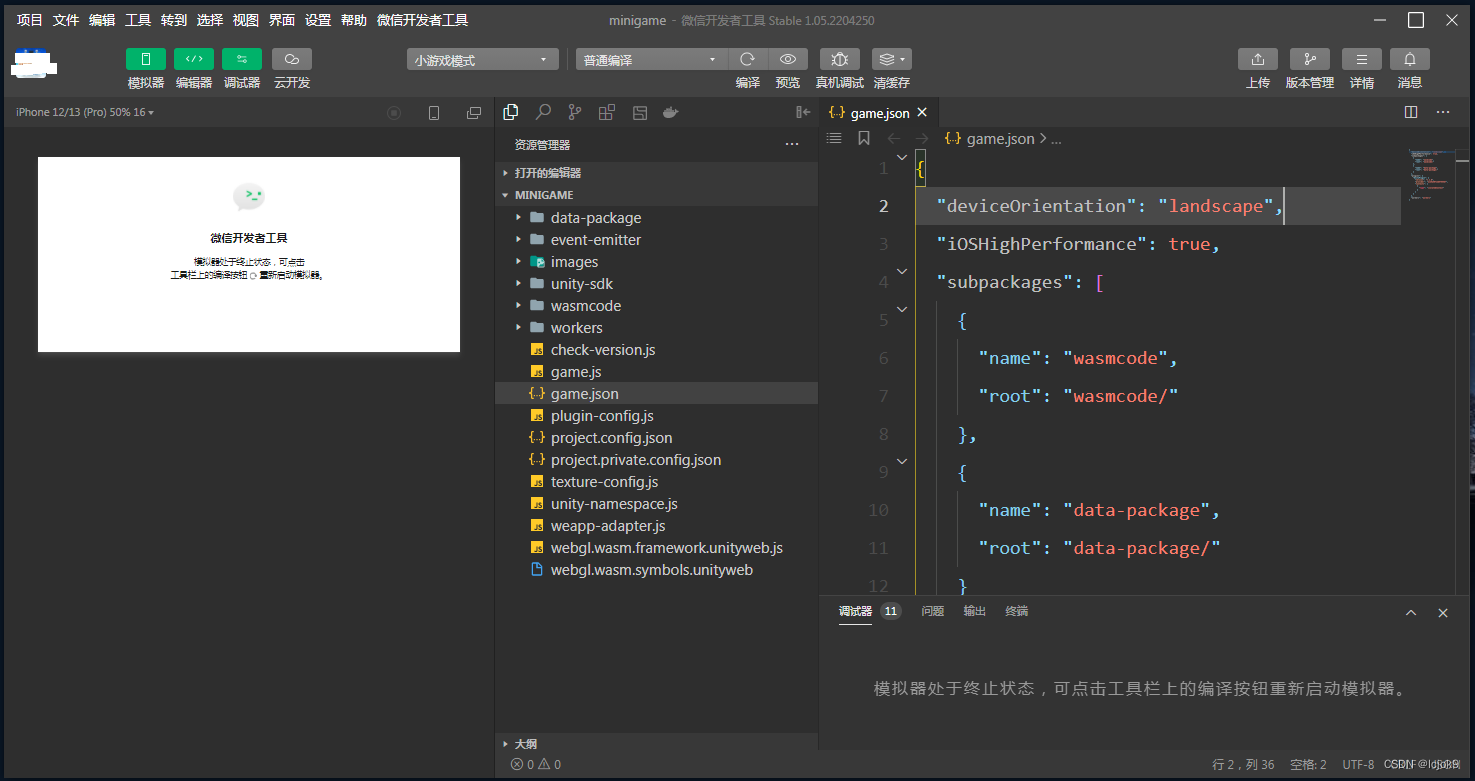Click the simulator phone device icon
1475x781 pixels.
pyautogui.click(x=434, y=113)
